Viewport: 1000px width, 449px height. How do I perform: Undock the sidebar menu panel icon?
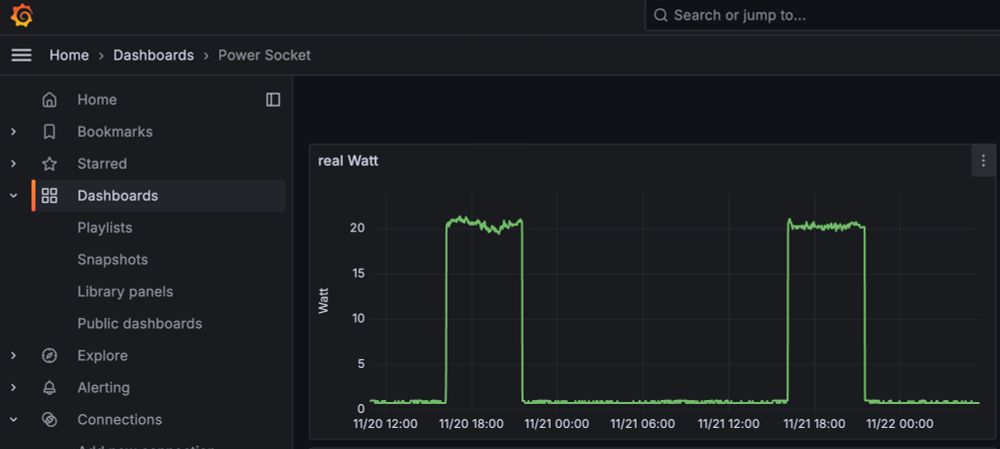[273, 99]
